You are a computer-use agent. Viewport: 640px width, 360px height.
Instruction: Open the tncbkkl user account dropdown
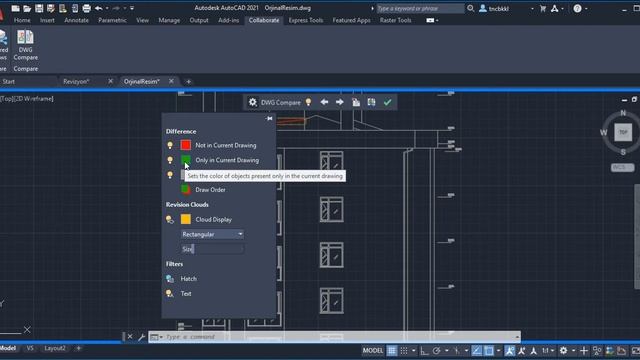(x=532, y=8)
